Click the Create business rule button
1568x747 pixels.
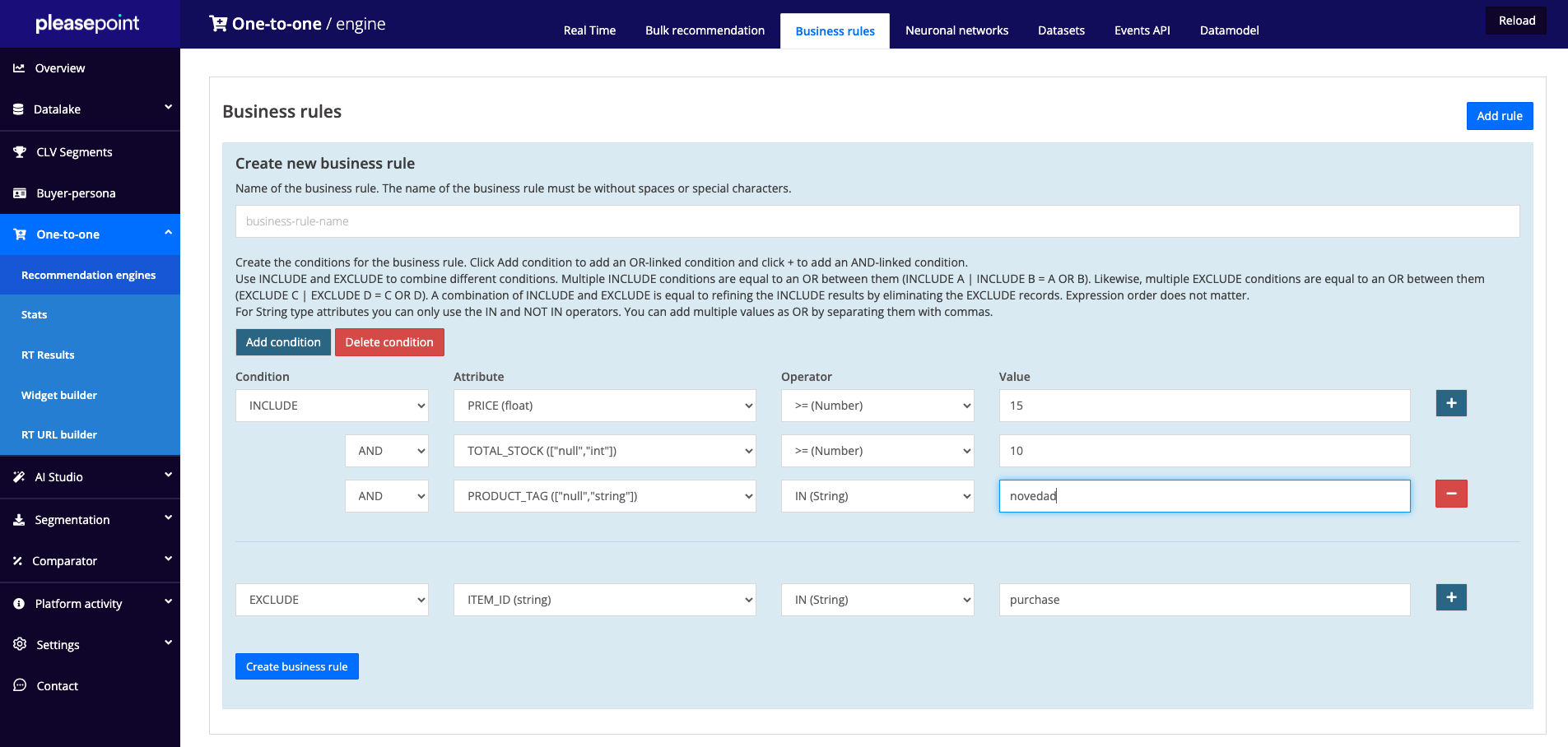click(296, 666)
